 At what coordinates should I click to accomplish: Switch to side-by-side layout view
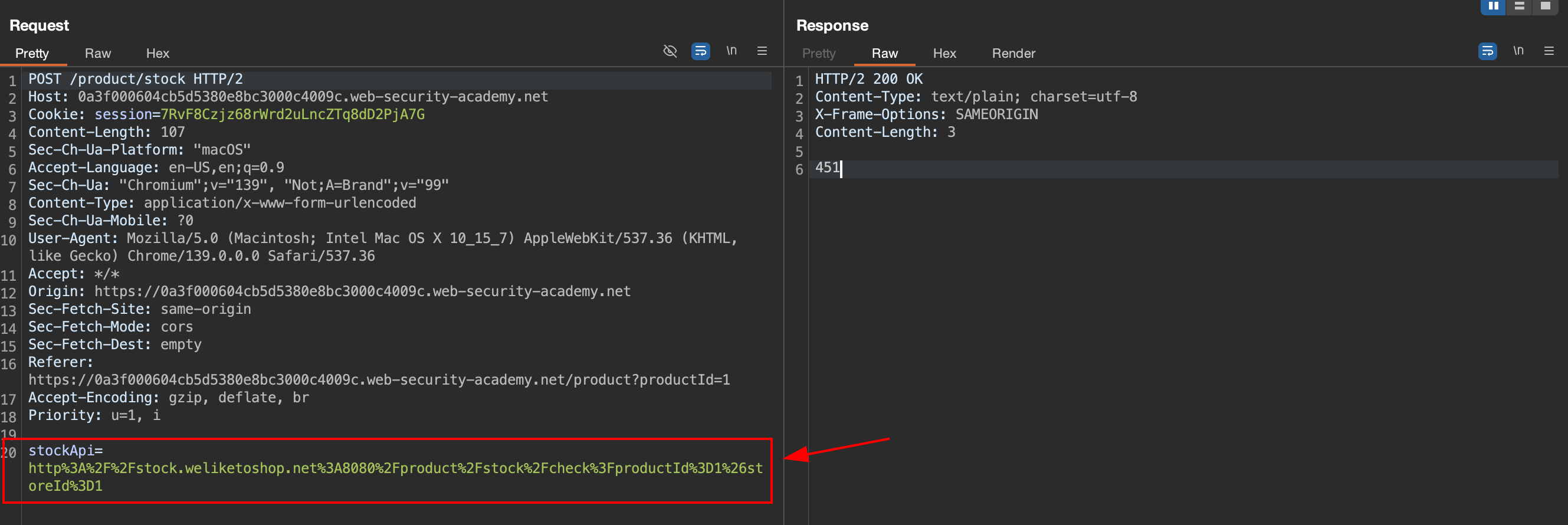coord(1492,6)
